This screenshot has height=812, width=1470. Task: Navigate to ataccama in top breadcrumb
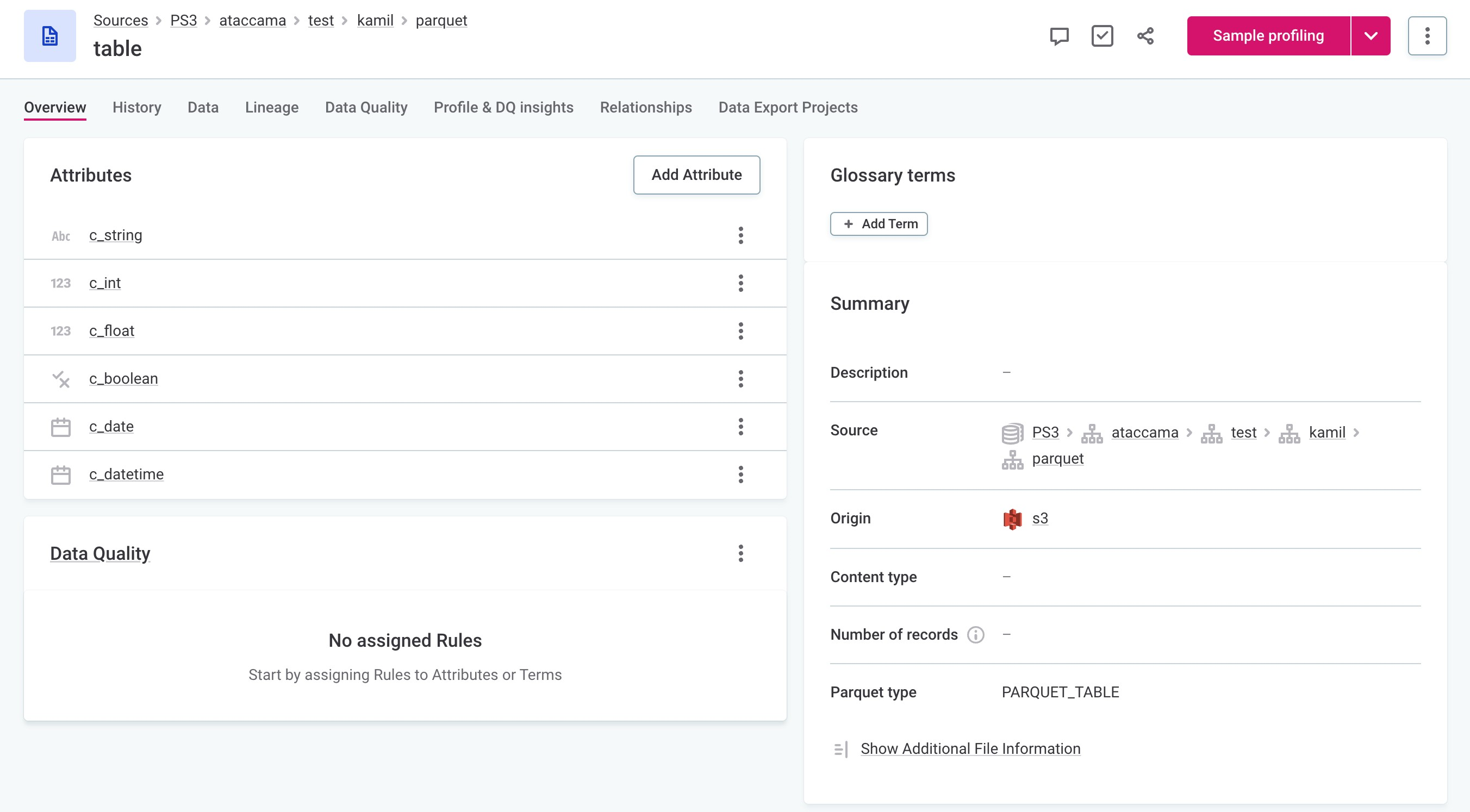(x=252, y=21)
